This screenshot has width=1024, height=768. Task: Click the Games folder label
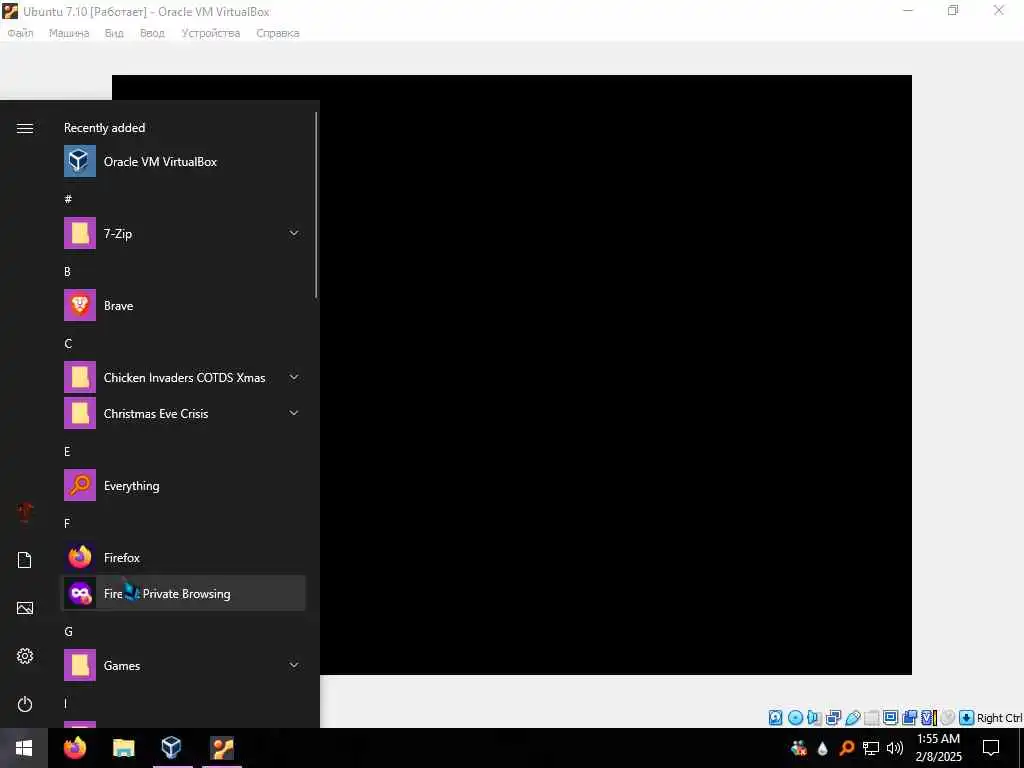click(122, 665)
